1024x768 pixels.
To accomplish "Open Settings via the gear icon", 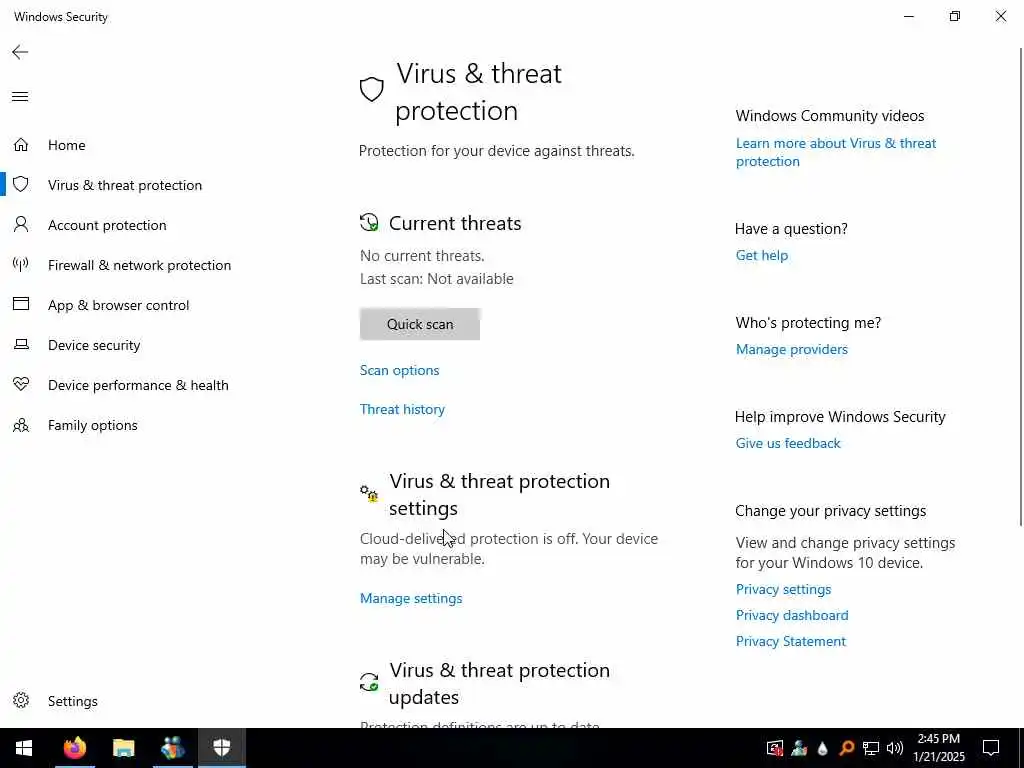I will (20, 701).
